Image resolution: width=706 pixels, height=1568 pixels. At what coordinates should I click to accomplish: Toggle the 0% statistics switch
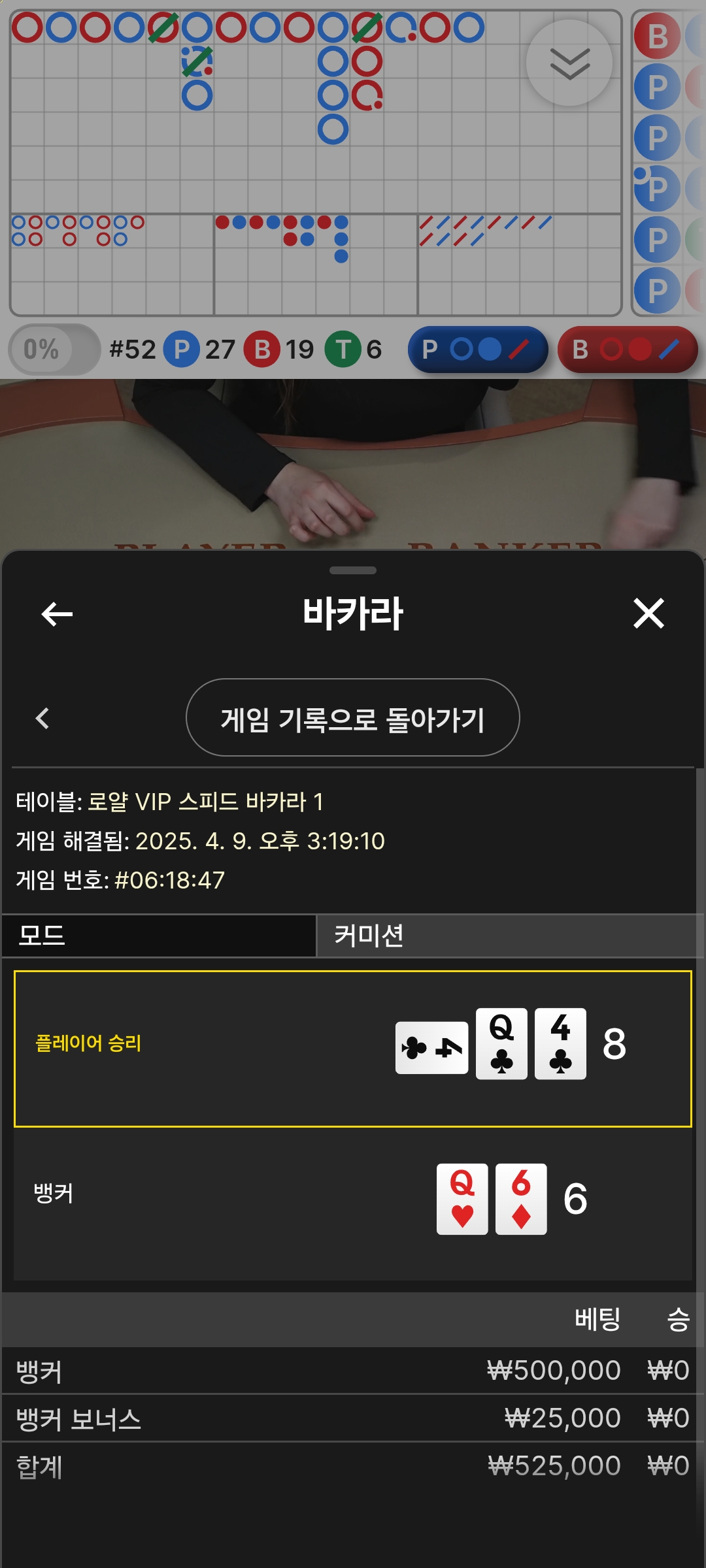pos(54,350)
